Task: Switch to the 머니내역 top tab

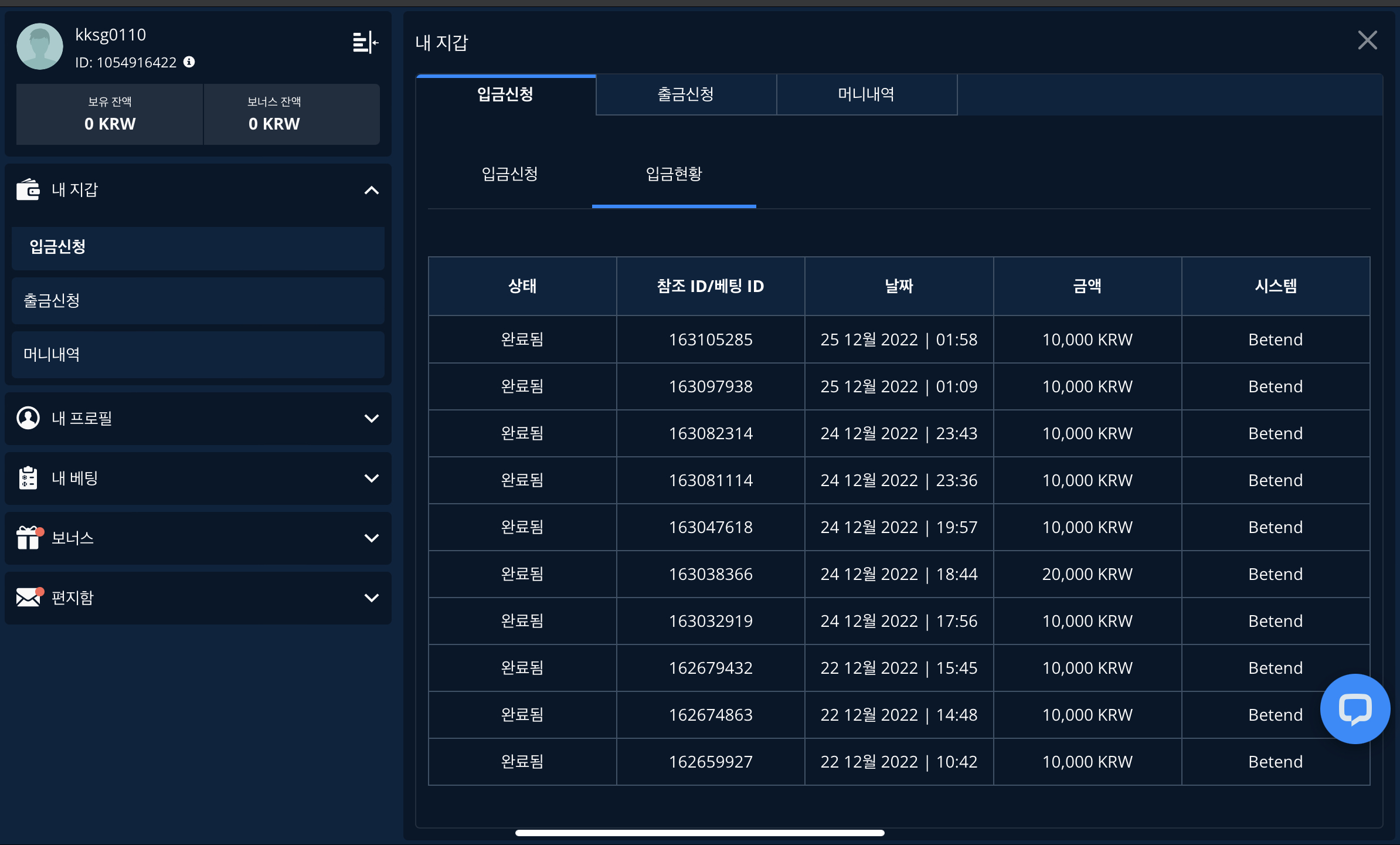Action: [x=866, y=94]
